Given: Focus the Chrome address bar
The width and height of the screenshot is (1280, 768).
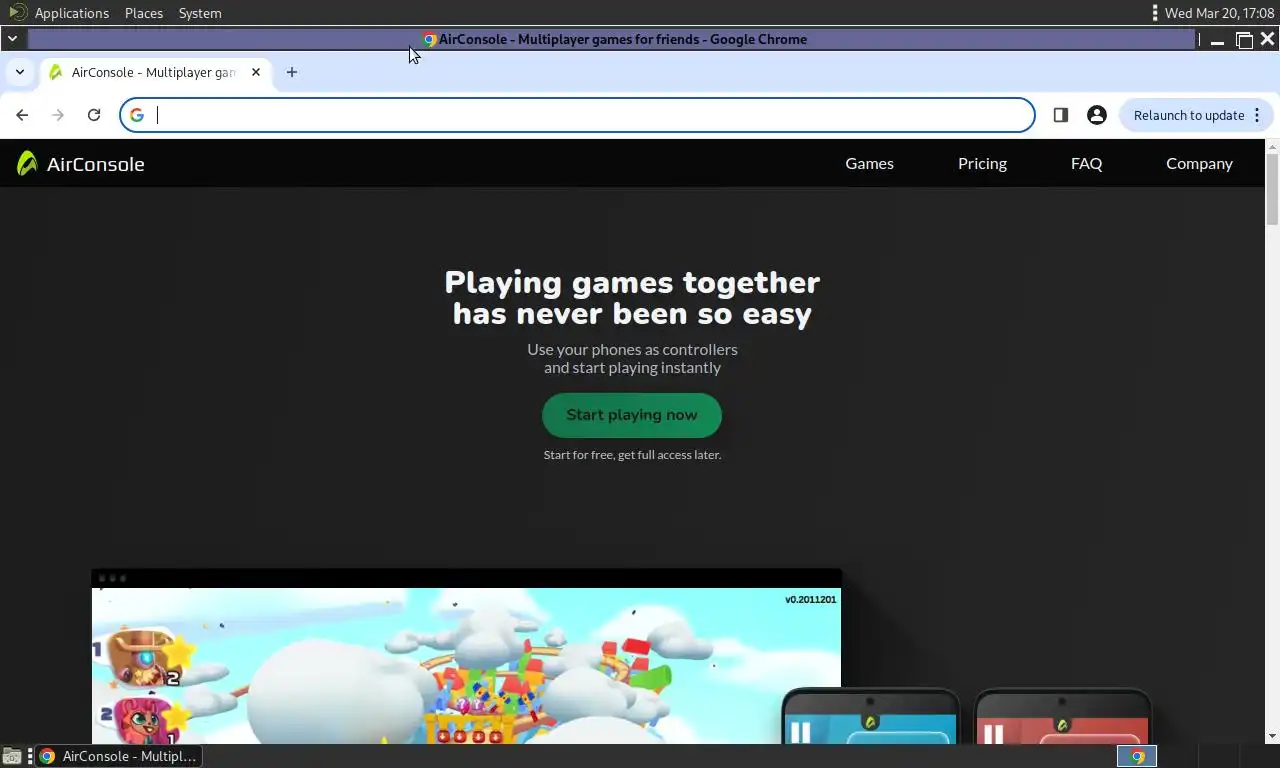Looking at the screenshot, I should (577, 115).
